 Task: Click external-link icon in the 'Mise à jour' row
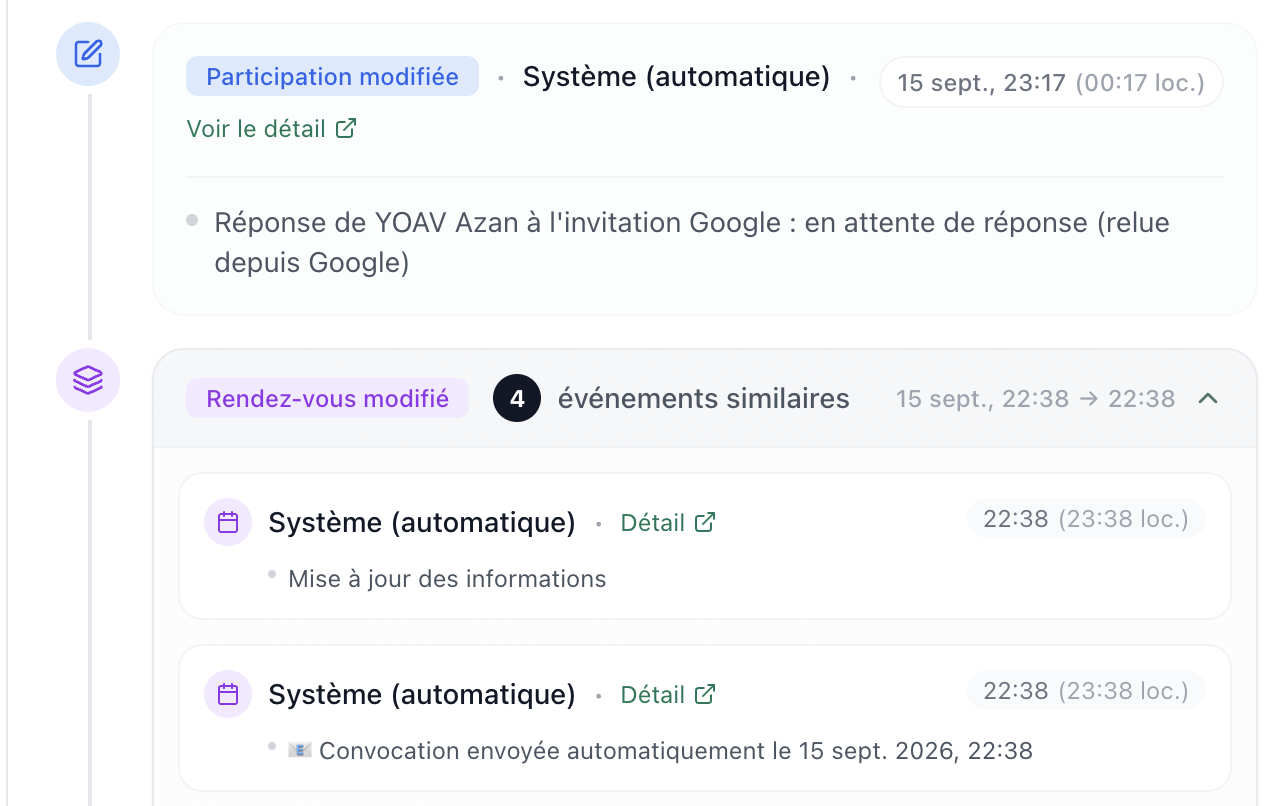[x=706, y=523]
